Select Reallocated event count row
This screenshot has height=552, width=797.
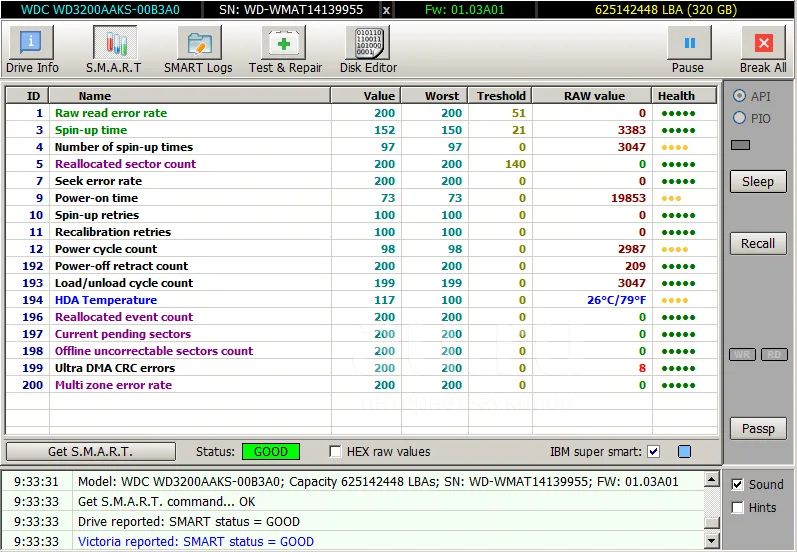361,317
